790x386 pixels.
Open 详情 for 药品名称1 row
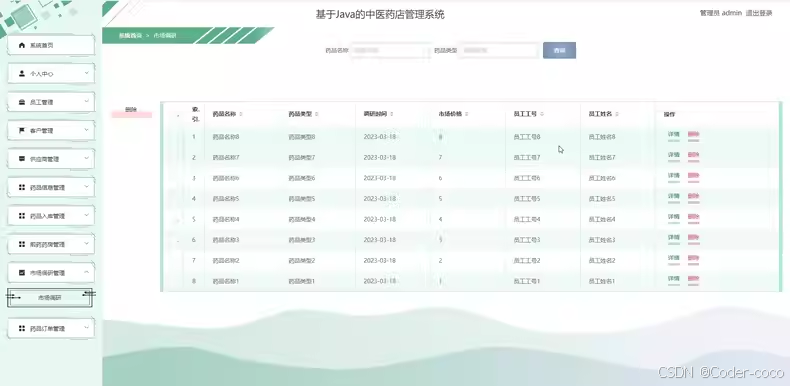[674, 279]
